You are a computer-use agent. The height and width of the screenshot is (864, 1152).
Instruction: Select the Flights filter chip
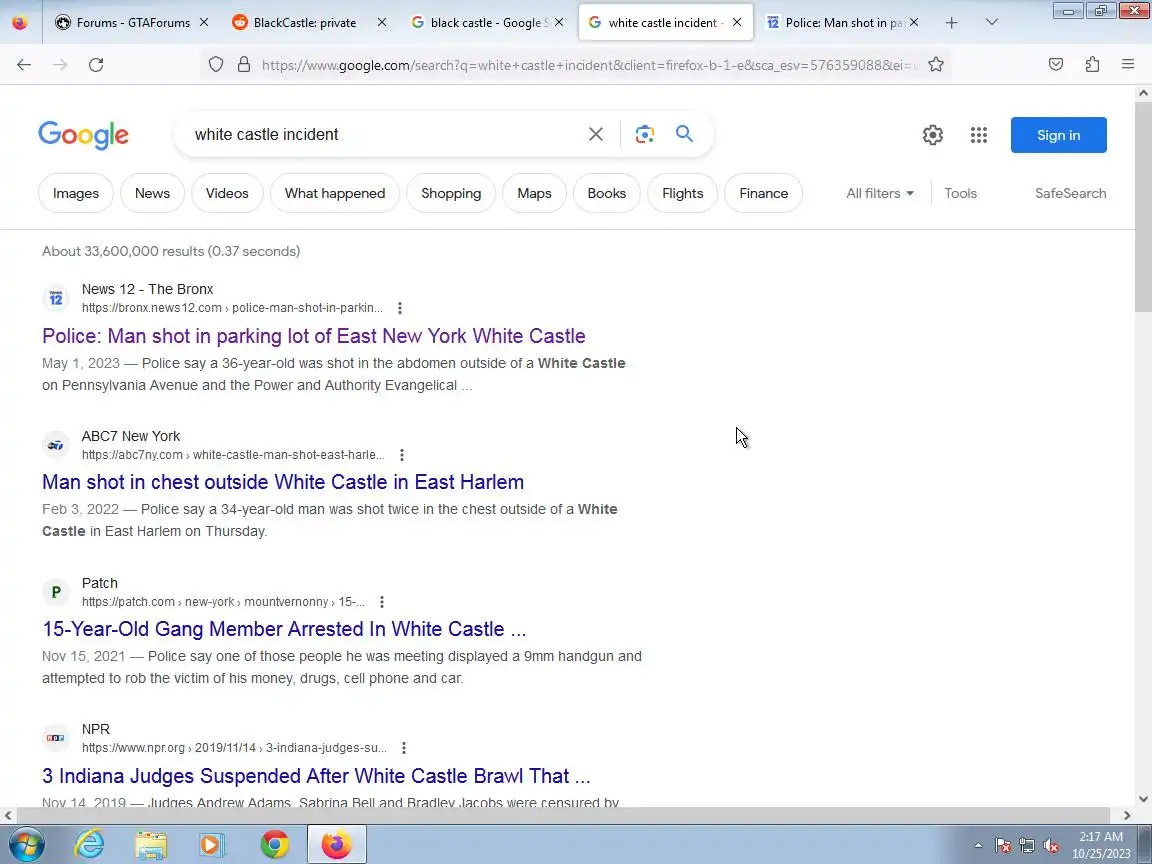pos(683,193)
